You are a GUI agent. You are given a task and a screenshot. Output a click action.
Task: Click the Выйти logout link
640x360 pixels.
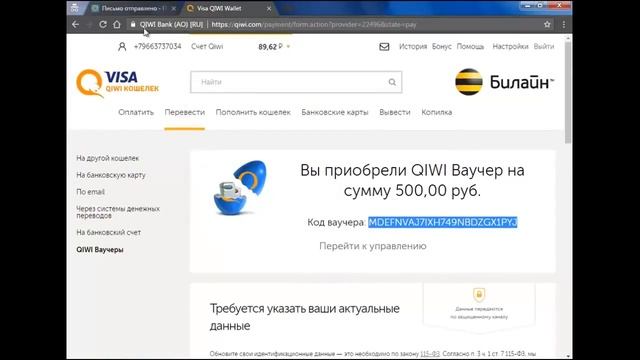[544, 47]
